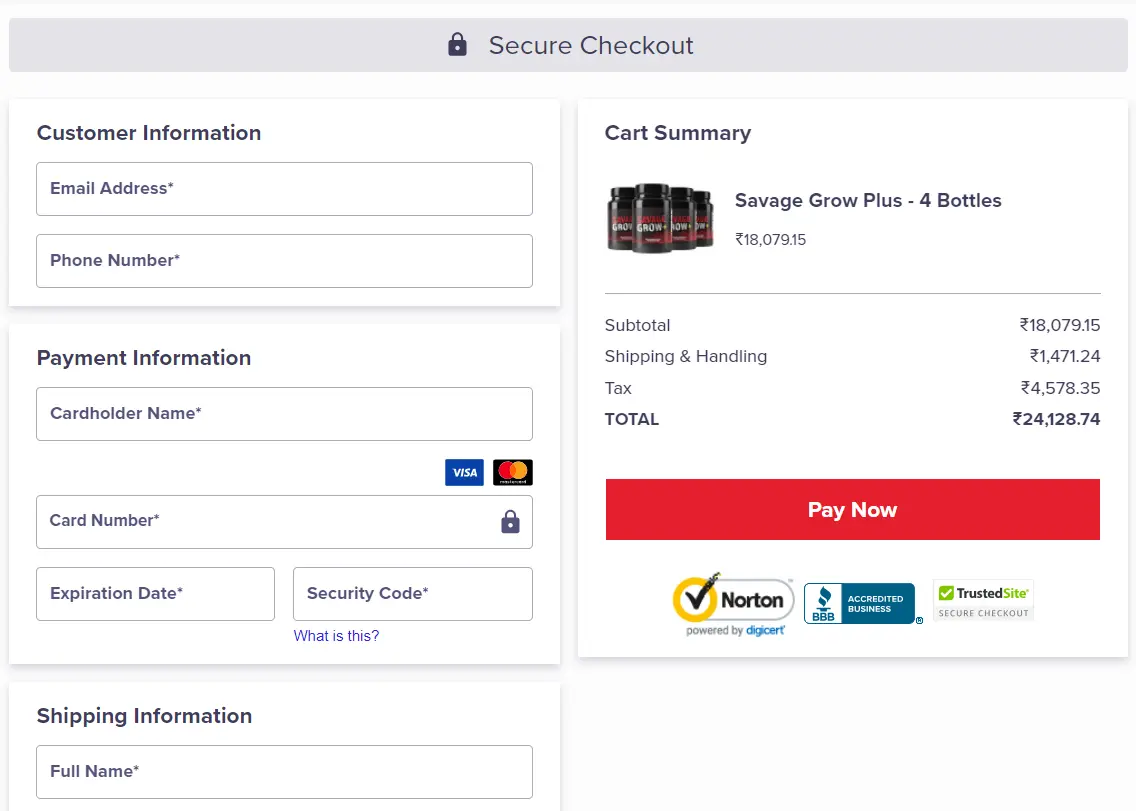The height and width of the screenshot is (811, 1136).
Task: Click the Email Address input field
Action: [x=284, y=188]
